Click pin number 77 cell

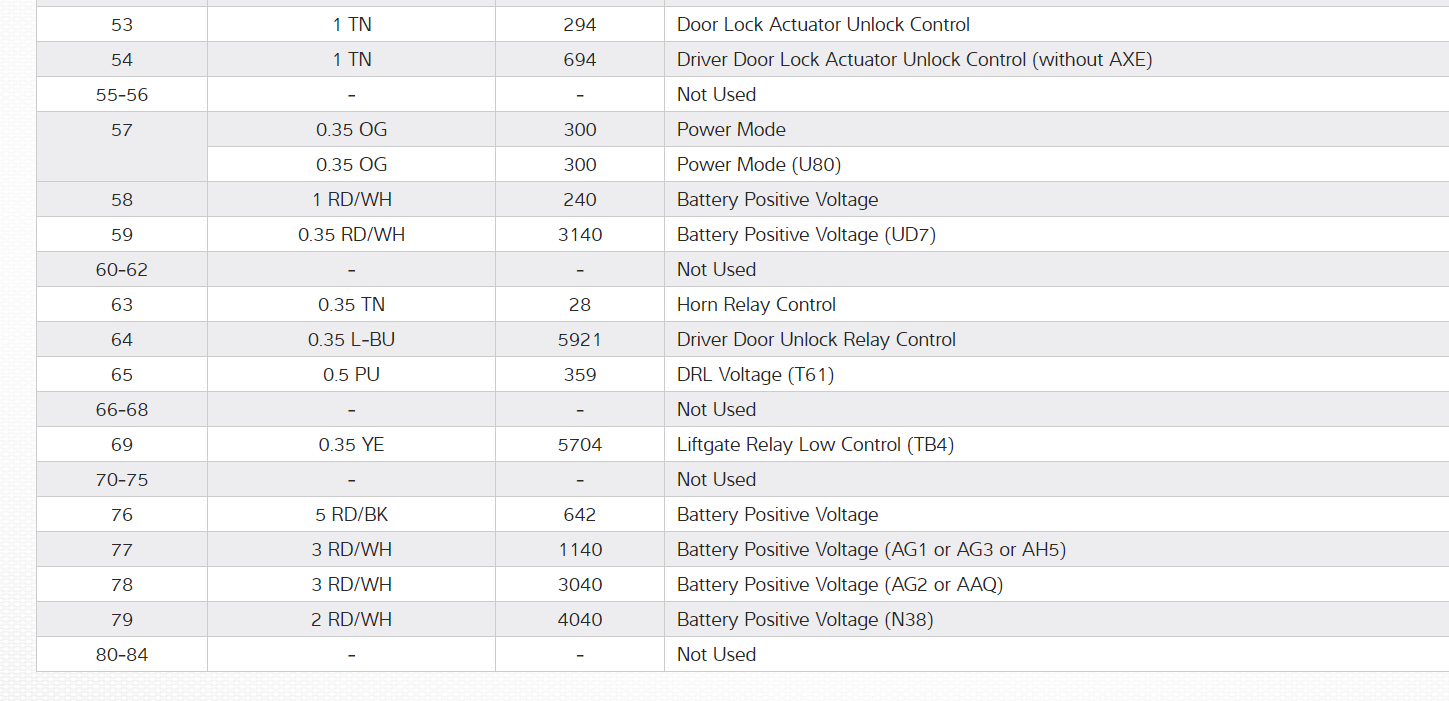(122, 550)
